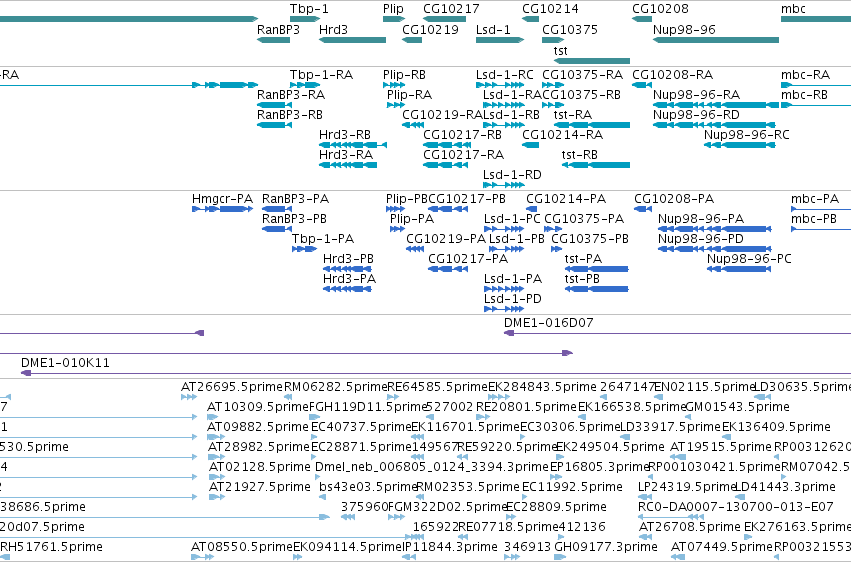Click protein Tbp-1-PA

click(304, 249)
